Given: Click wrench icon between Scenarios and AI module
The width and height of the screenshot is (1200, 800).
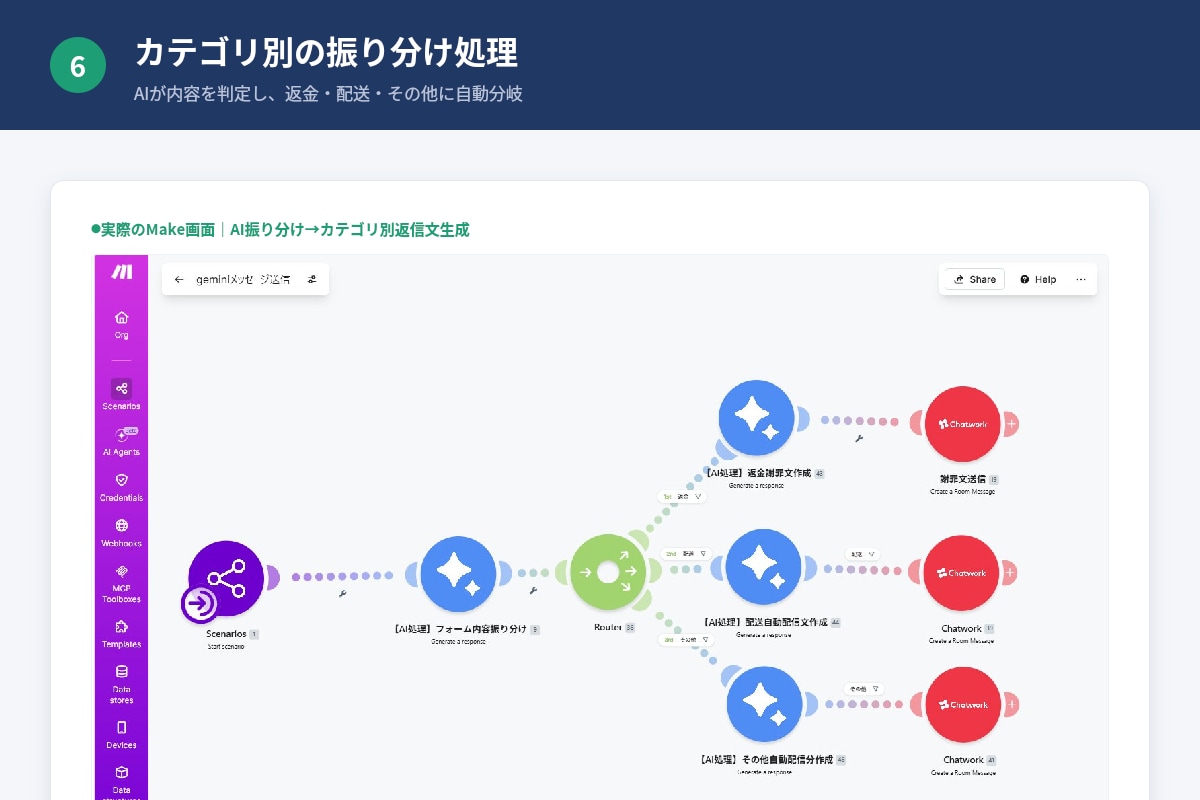Looking at the screenshot, I should pos(343,594).
